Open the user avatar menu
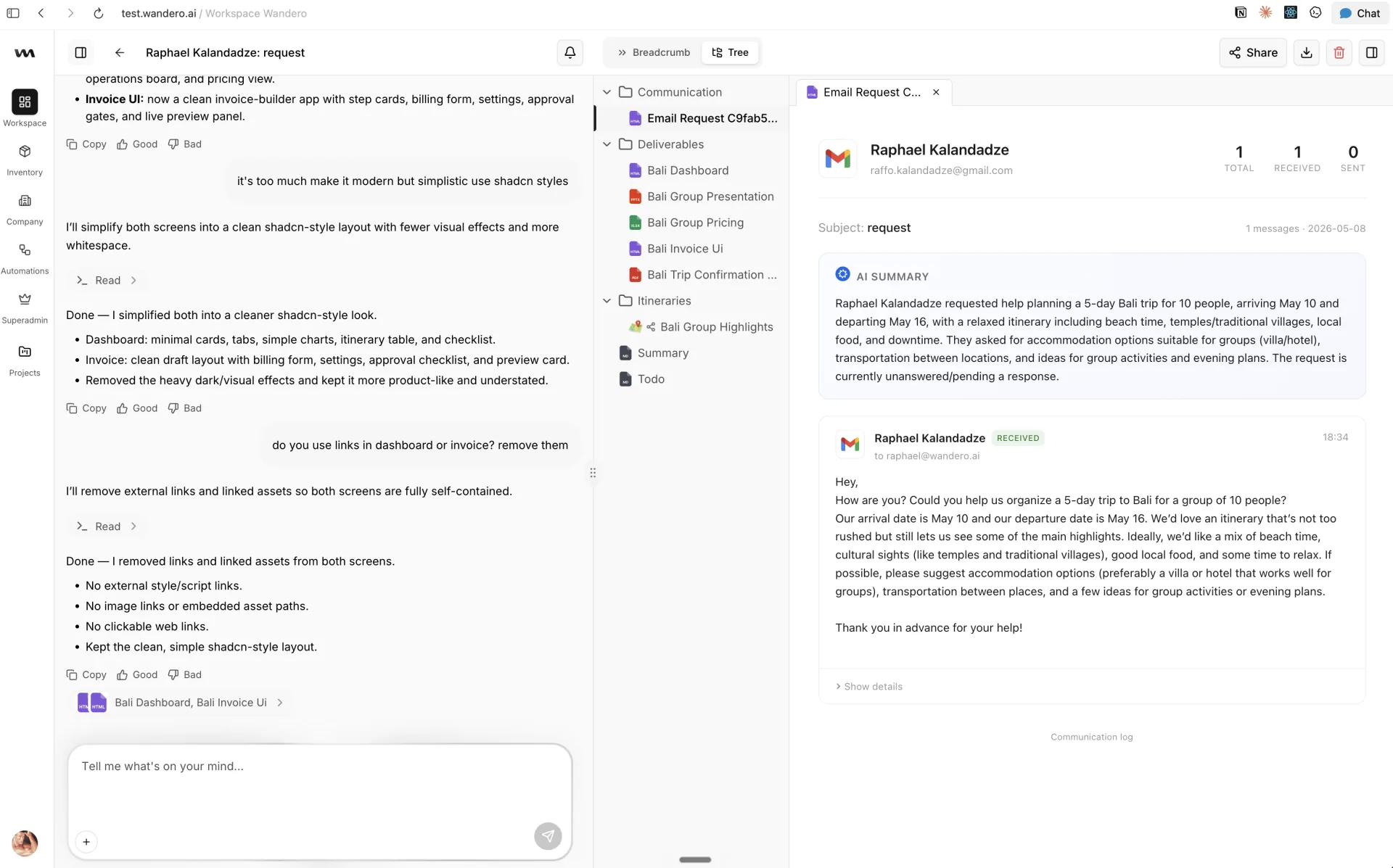 coord(25,843)
